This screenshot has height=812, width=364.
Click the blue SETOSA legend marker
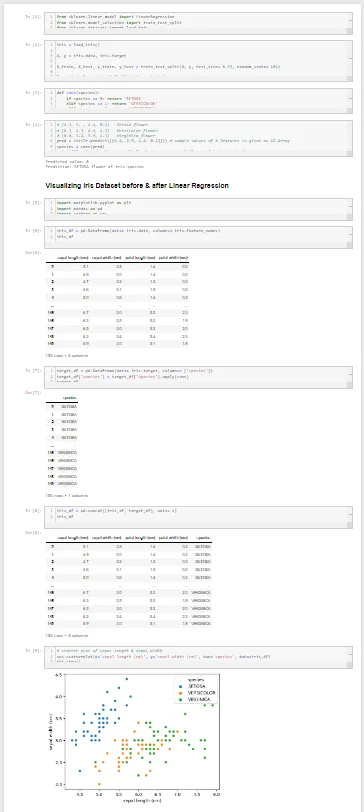click(x=180, y=686)
